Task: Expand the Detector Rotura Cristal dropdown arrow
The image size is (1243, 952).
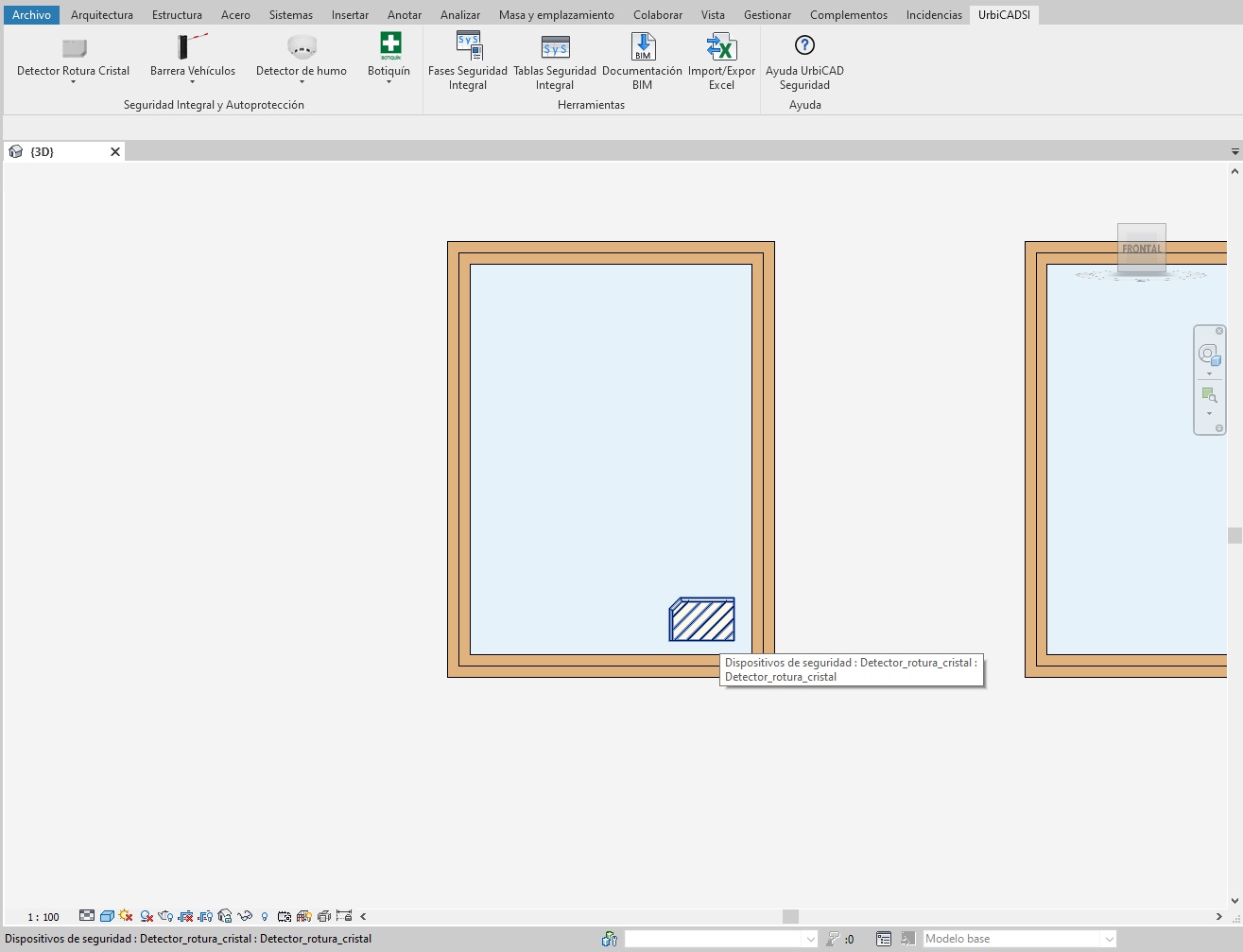Action: [x=73, y=82]
